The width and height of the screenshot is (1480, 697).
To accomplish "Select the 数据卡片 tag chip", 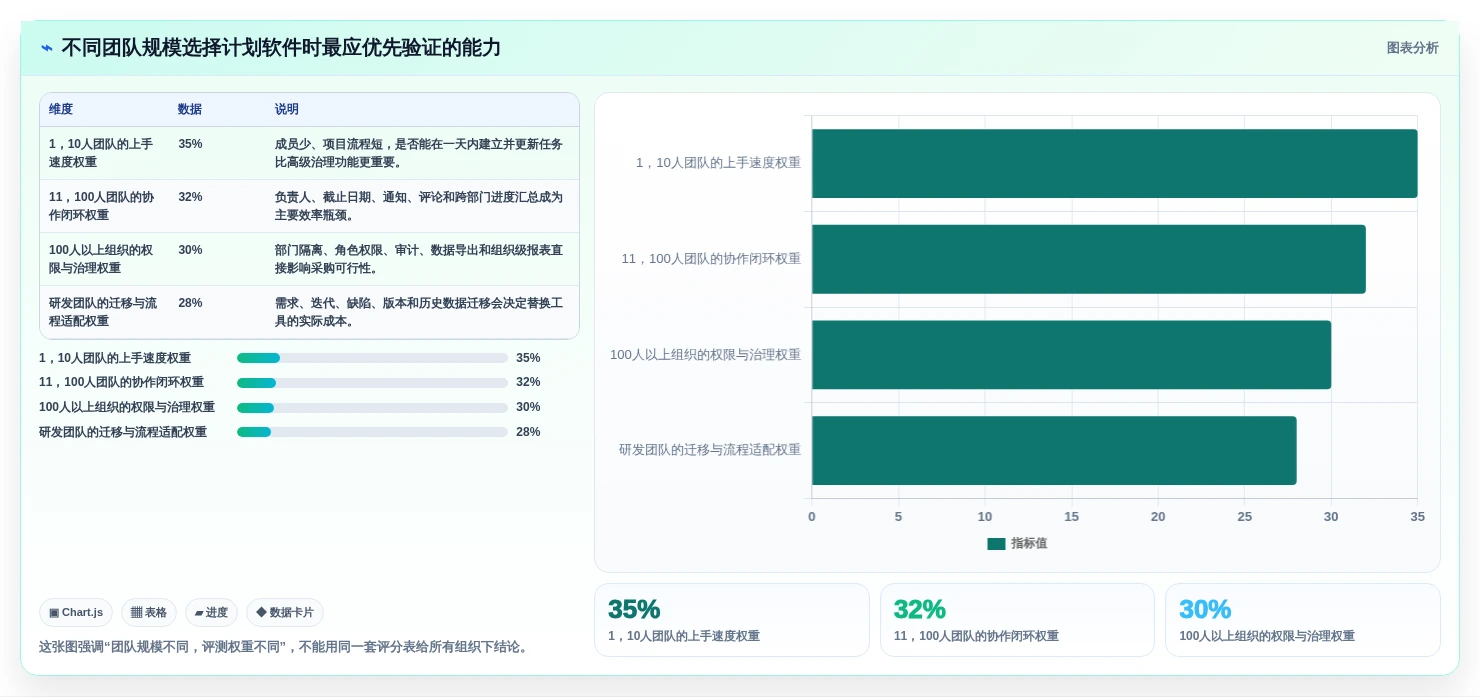I will tap(285, 612).
